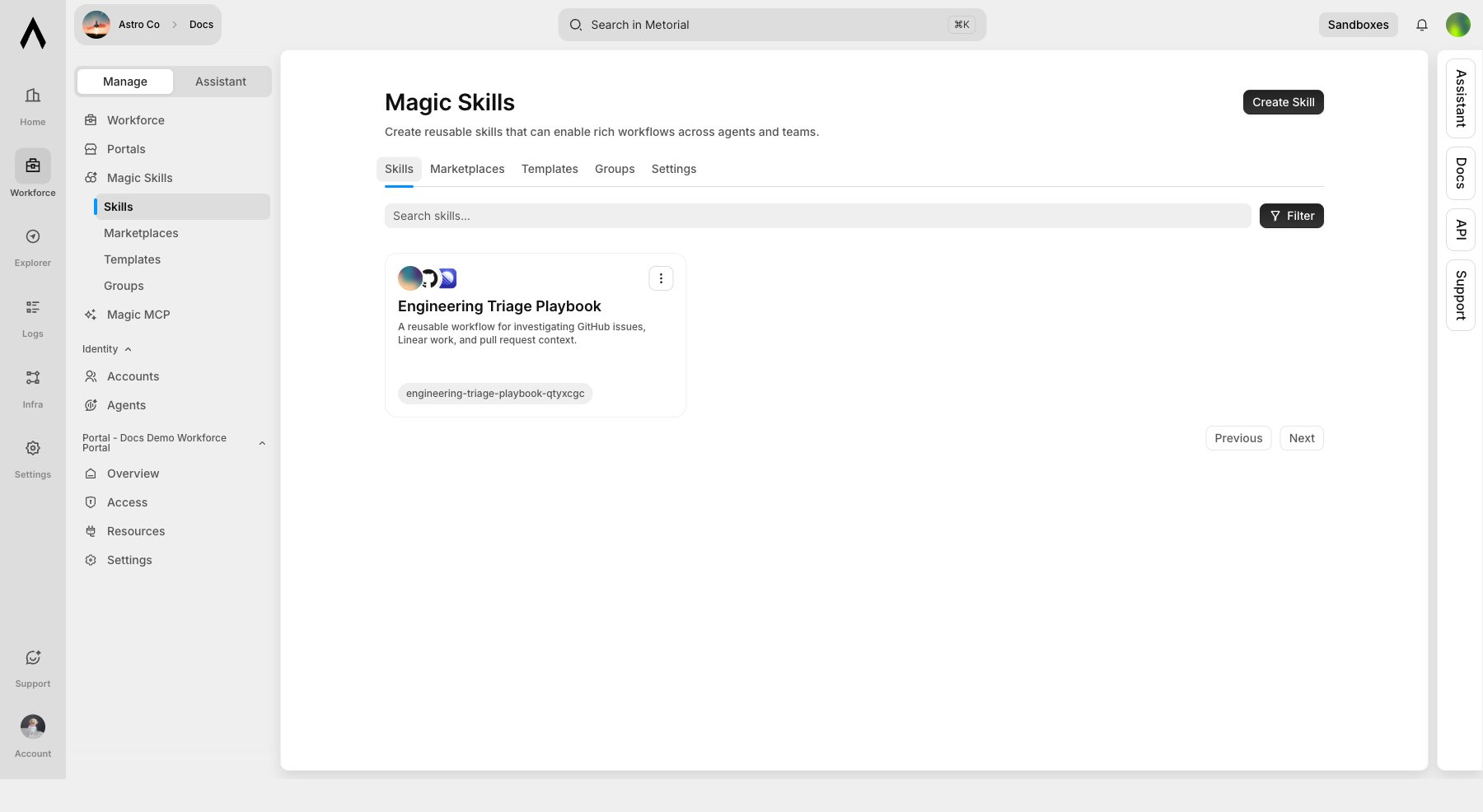Open Sandboxes

1358,25
